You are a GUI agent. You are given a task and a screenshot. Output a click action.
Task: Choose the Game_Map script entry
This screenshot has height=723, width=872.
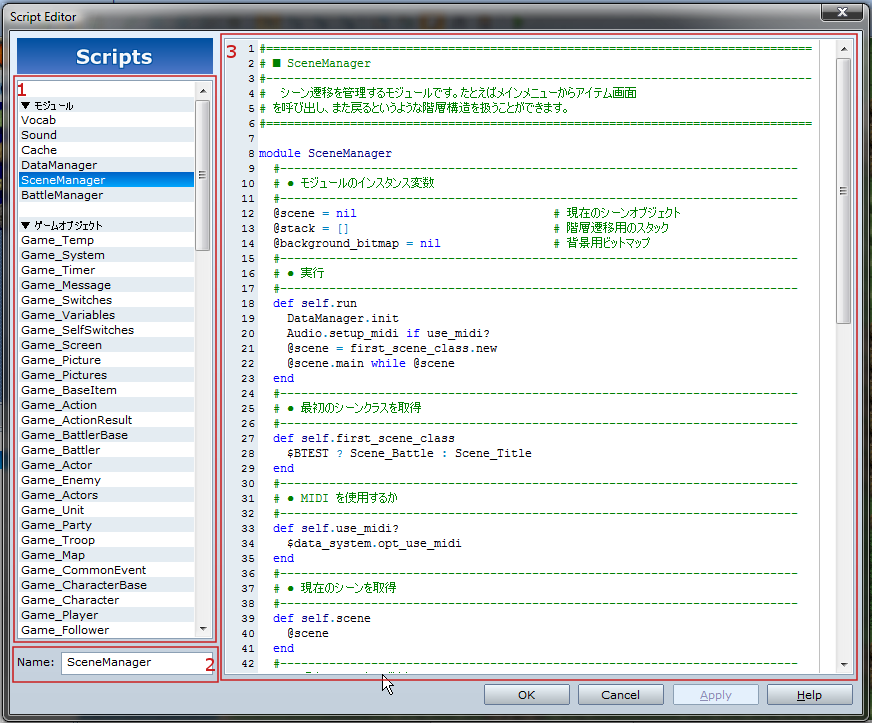click(x=53, y=555)
